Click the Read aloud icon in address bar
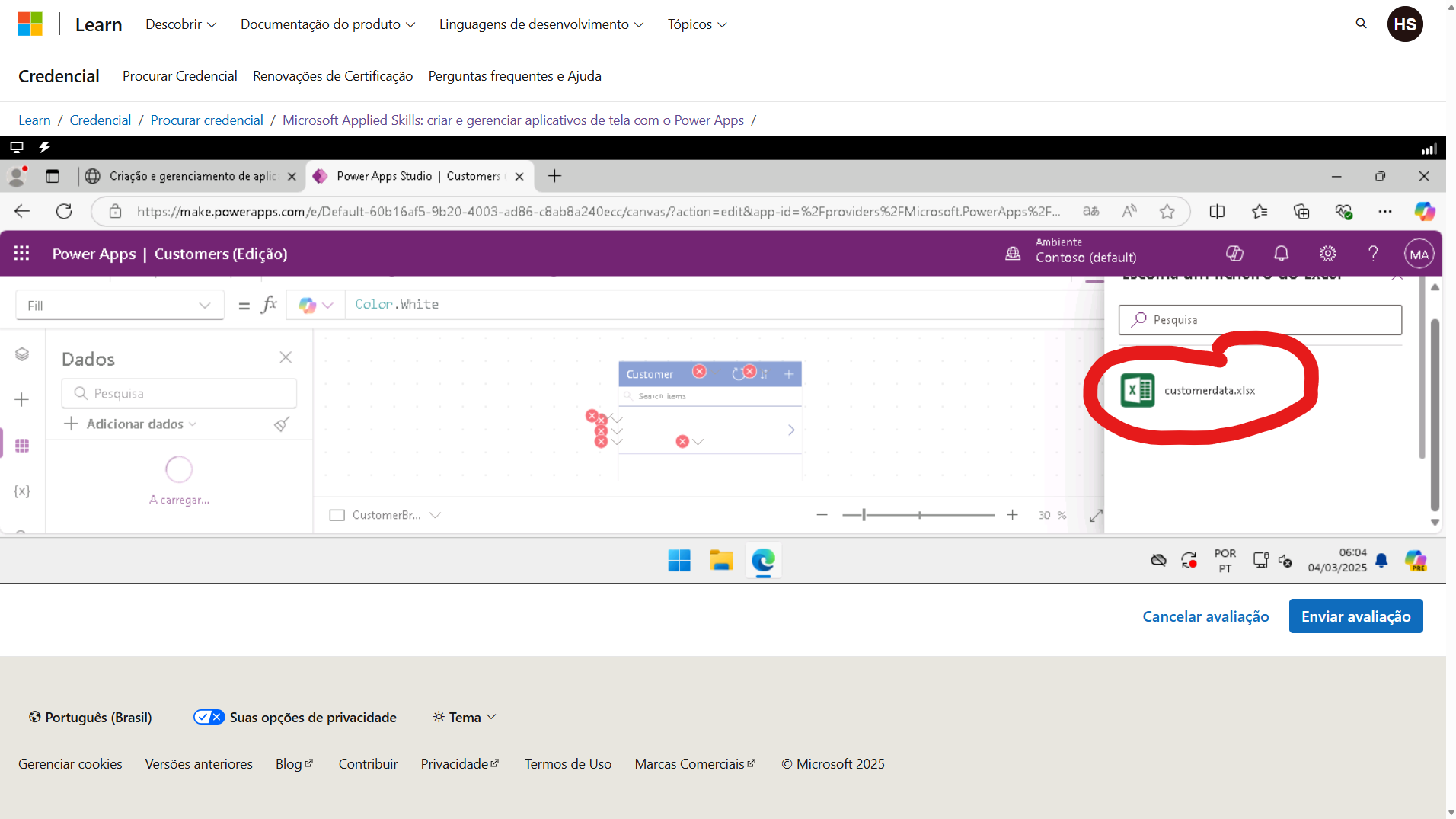This screenshot has height=819, width=1456. [1129, 212]
